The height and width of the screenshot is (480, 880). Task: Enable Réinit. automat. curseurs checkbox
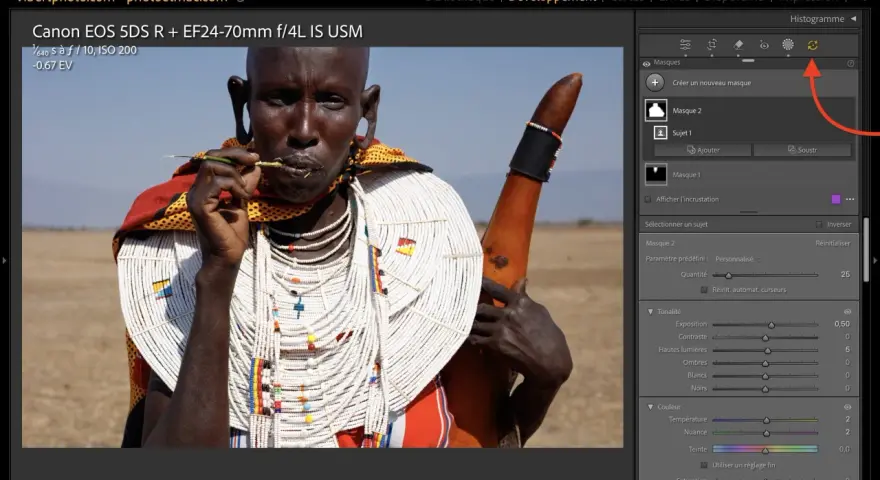tap(704, 290)
